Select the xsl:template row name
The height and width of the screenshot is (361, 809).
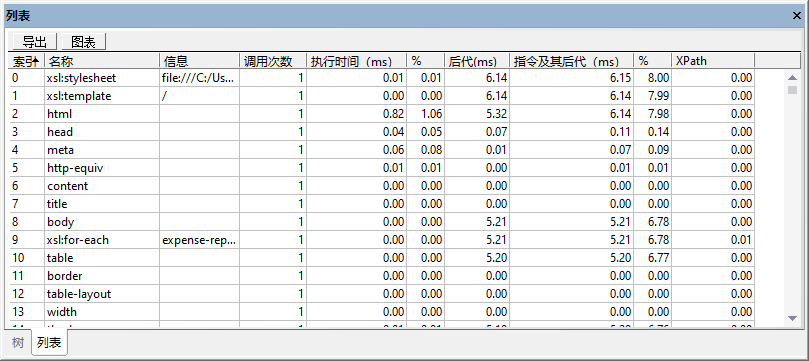[x=79, y=96]
